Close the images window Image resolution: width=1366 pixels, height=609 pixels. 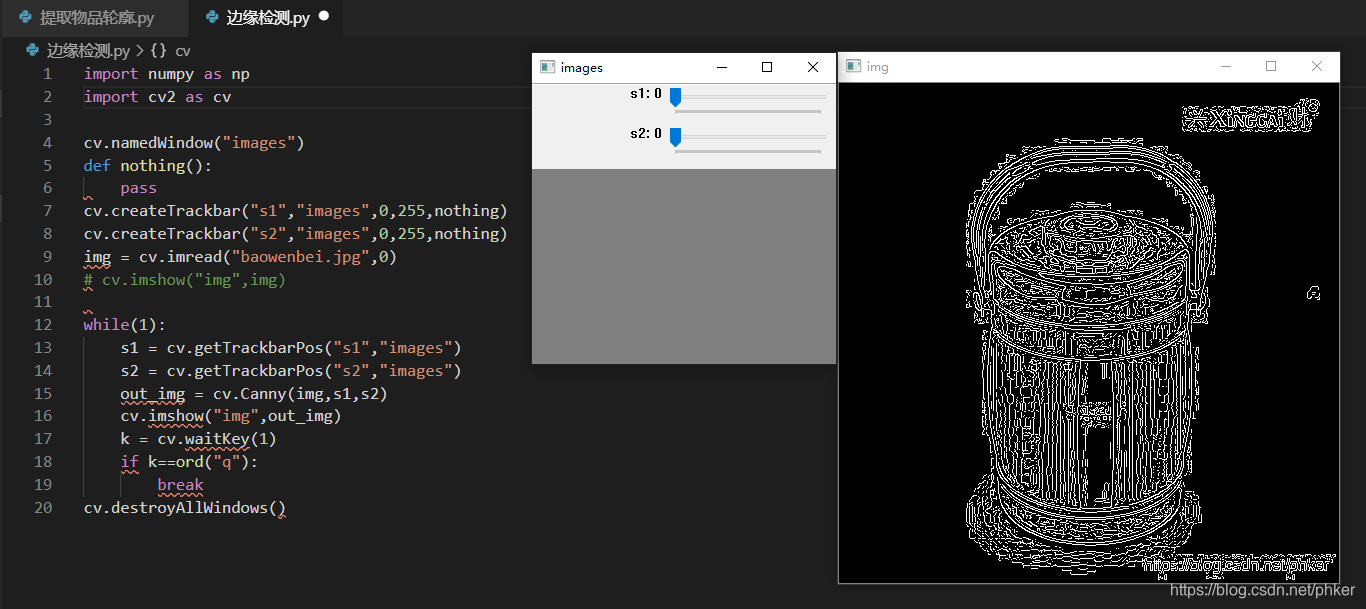[813, 67]
